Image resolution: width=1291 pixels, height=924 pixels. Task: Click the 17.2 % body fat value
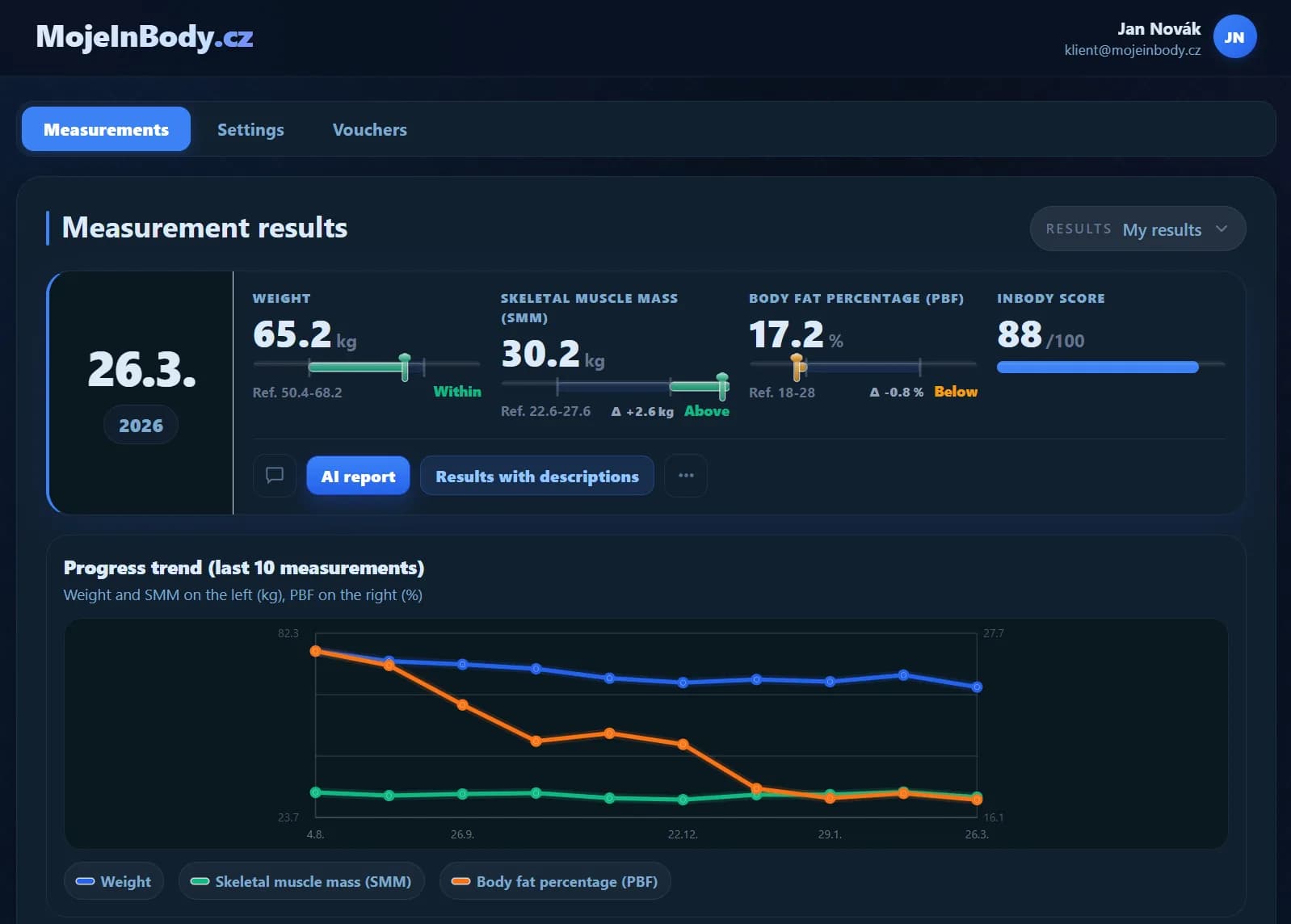coord(796,335)
